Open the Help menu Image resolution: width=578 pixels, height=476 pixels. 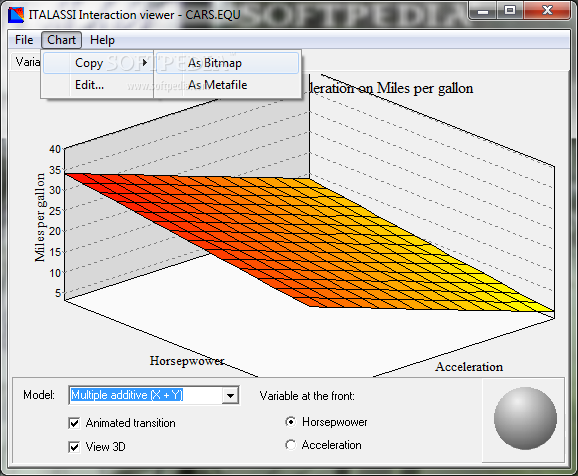[102, 40]
